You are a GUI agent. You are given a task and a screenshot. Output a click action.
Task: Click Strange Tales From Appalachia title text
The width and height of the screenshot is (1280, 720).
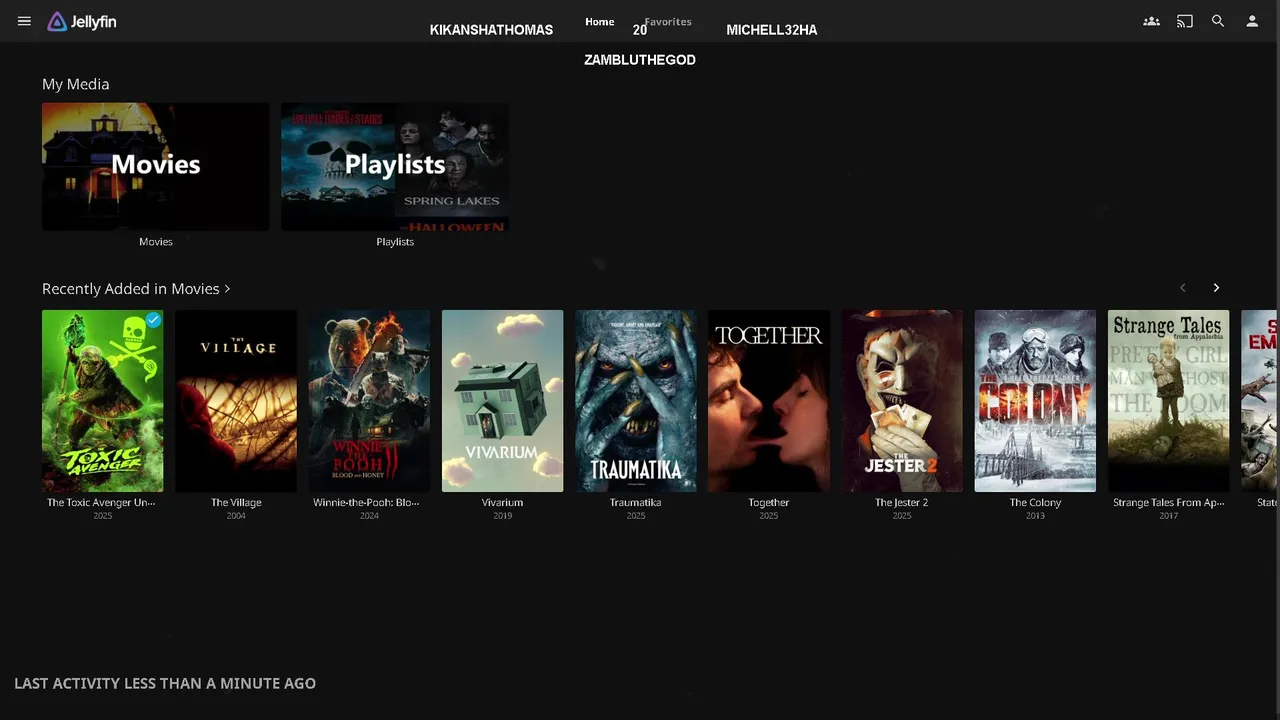coord(1168,503)
